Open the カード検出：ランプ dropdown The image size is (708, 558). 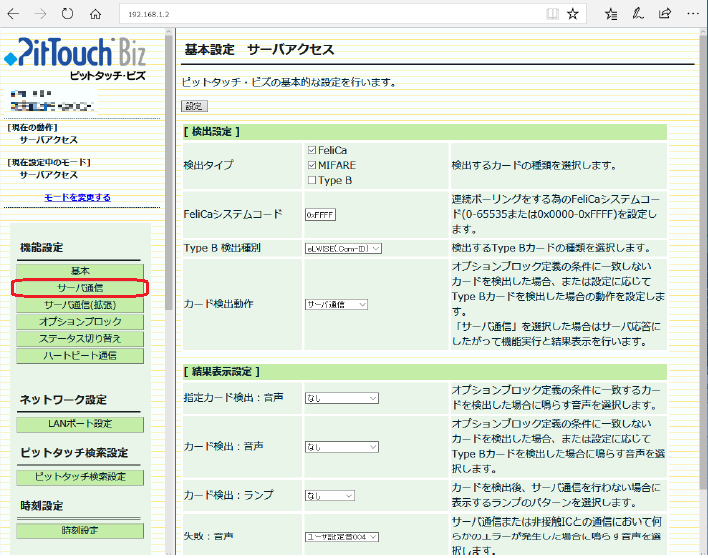(x=330, y=496)
